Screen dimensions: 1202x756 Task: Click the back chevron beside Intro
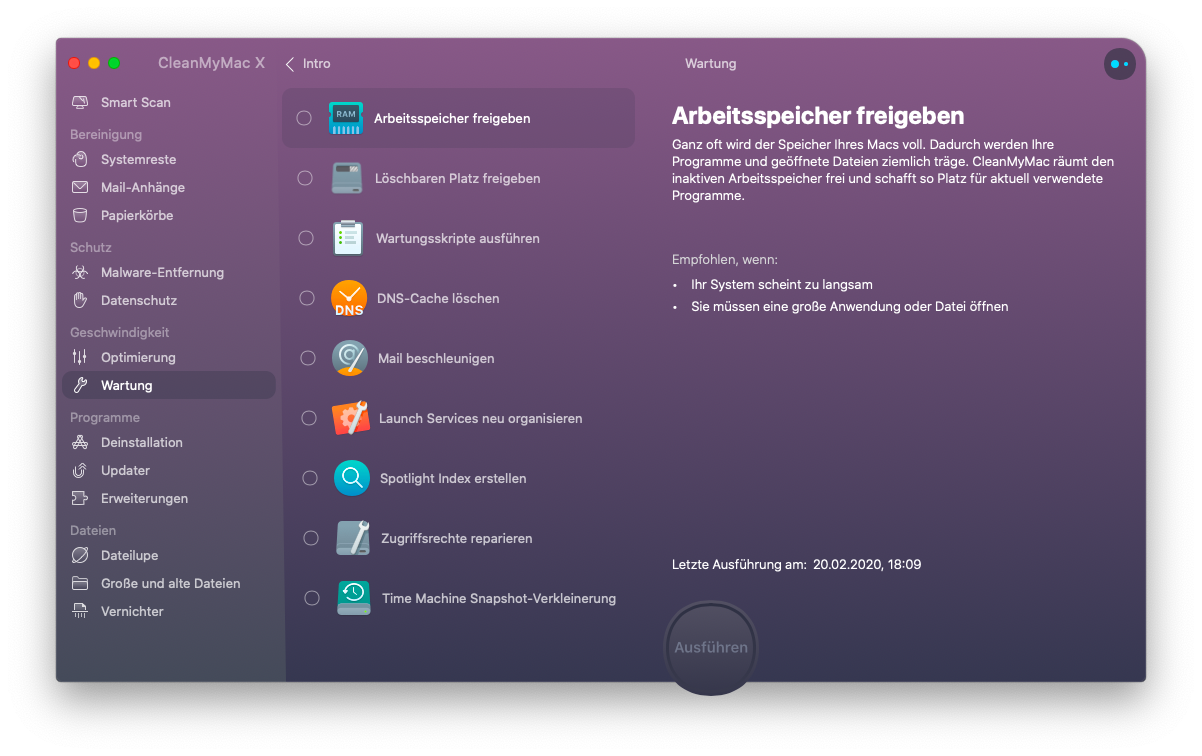[x=290, y=64]
